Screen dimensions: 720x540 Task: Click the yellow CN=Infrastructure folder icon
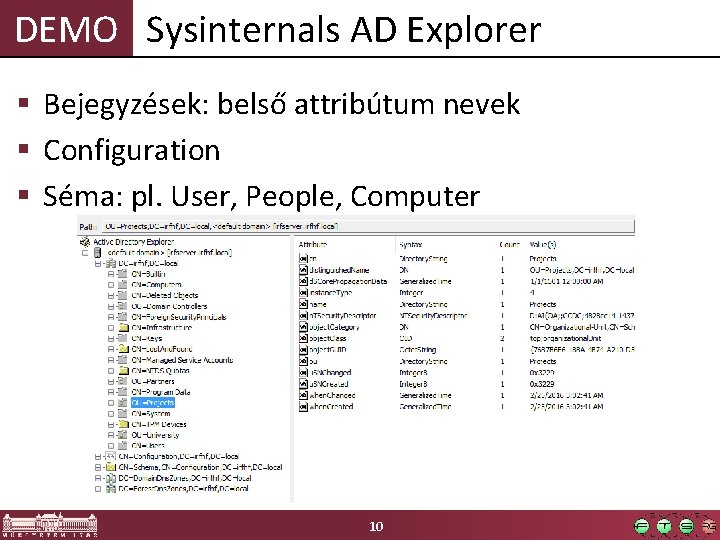[x=124, y=328]
